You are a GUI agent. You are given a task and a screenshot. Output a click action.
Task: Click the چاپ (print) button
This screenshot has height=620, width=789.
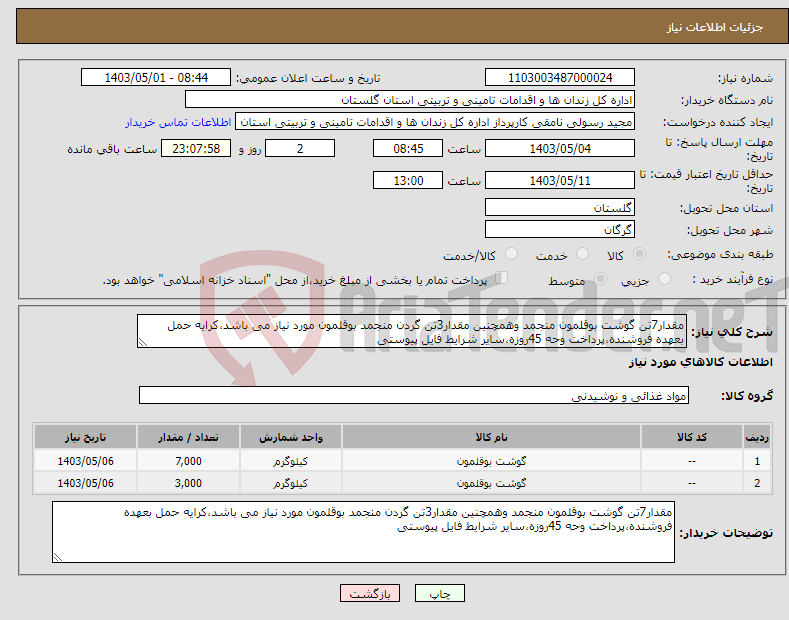(439, 593)
